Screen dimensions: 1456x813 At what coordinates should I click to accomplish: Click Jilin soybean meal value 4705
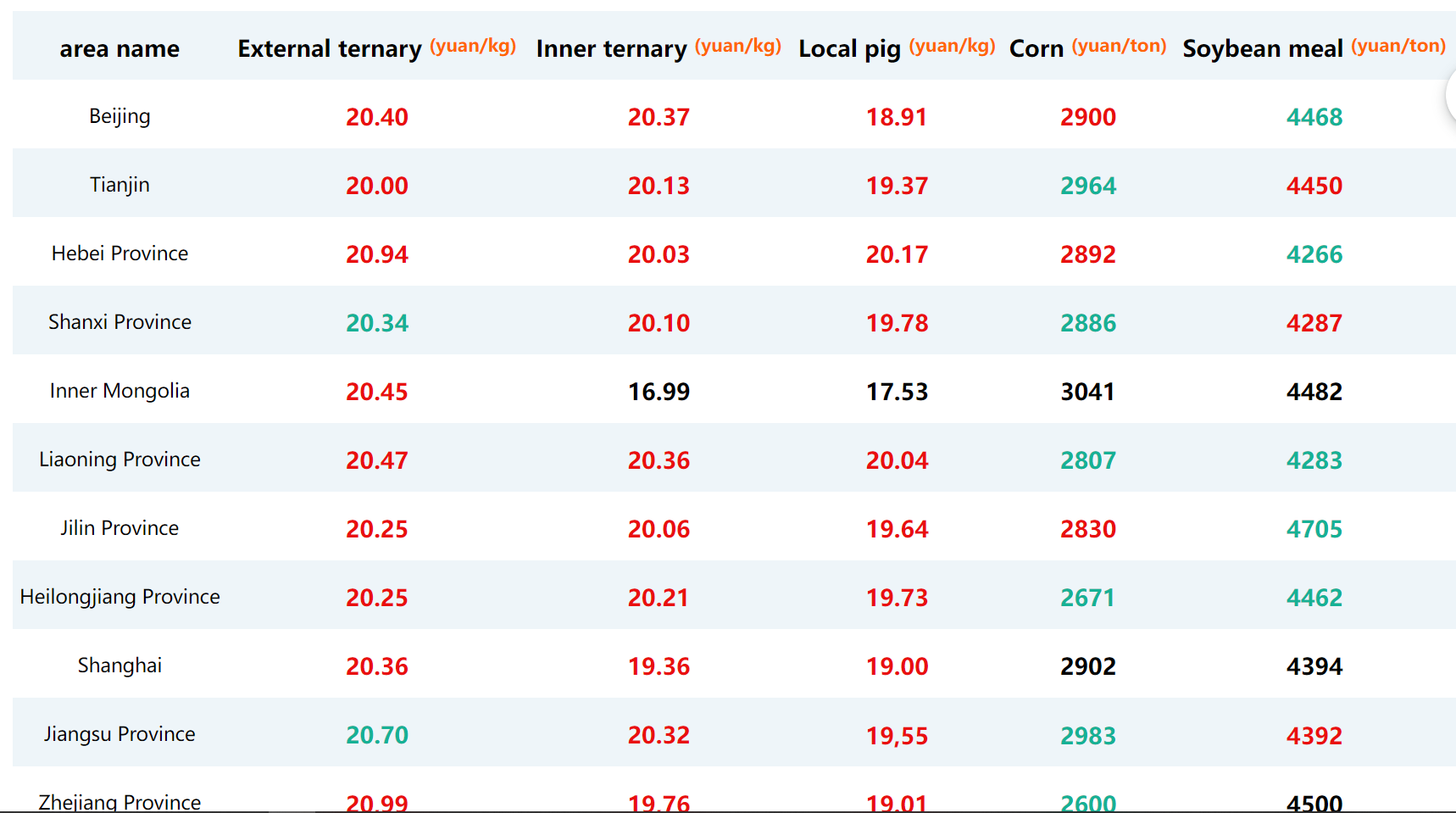point(1314,529)
